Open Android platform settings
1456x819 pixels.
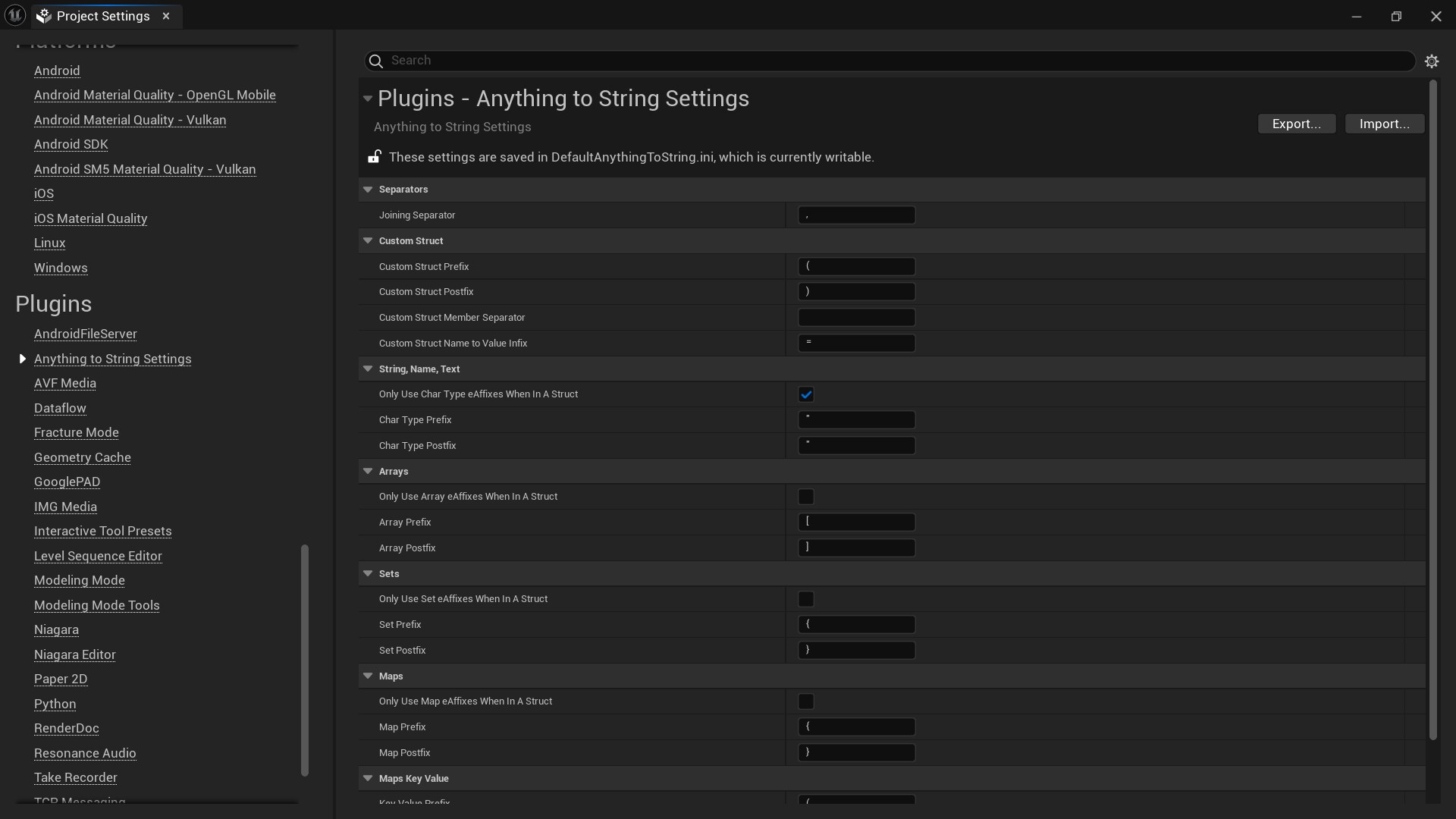click(x=57, y=71)
